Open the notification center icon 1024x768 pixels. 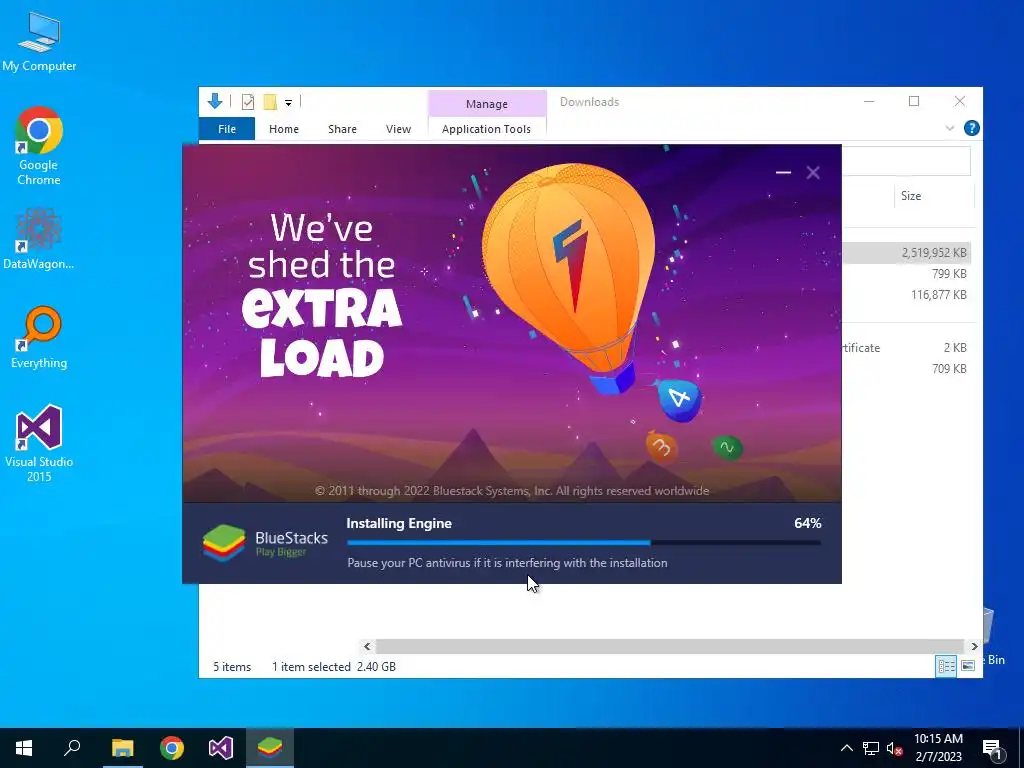pyautogui.click(x=992, y=748)
